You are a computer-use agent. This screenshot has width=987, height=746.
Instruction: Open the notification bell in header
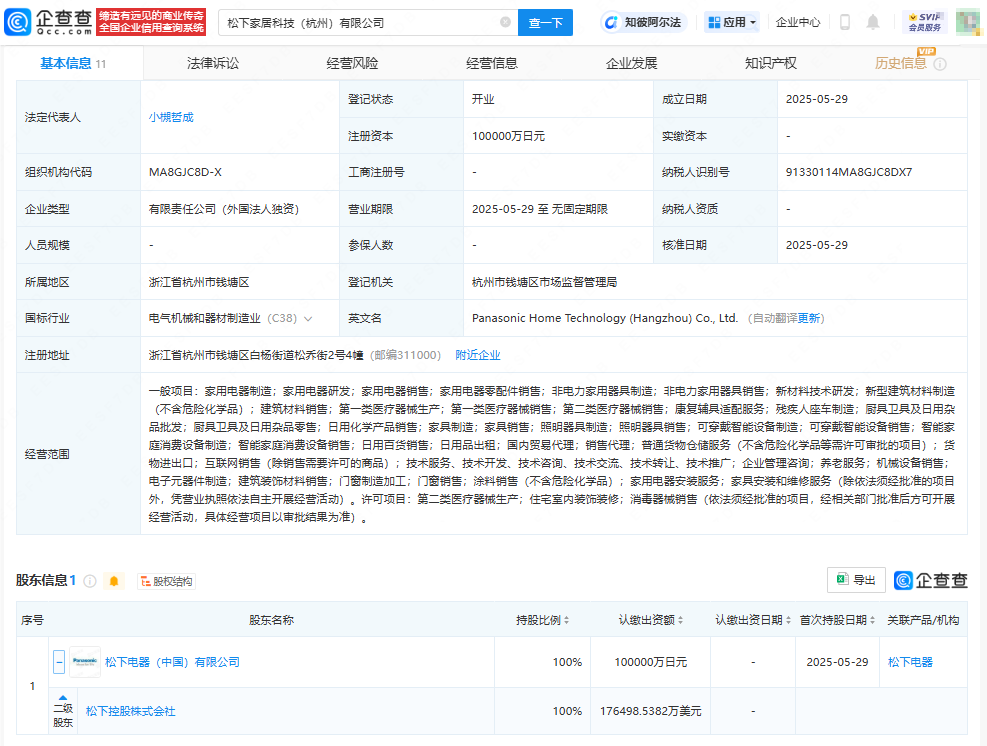point(872,23)
